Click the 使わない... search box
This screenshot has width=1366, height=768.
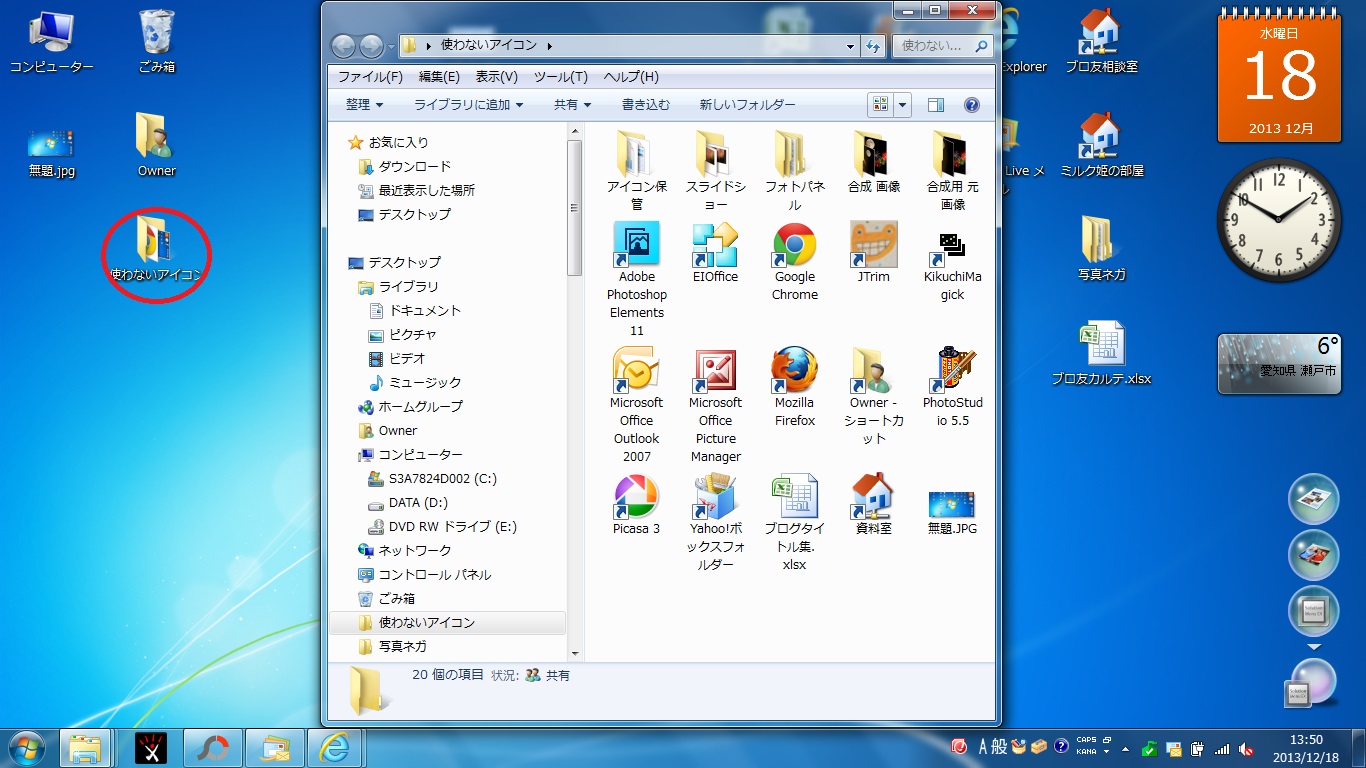[x=942, y=46]
